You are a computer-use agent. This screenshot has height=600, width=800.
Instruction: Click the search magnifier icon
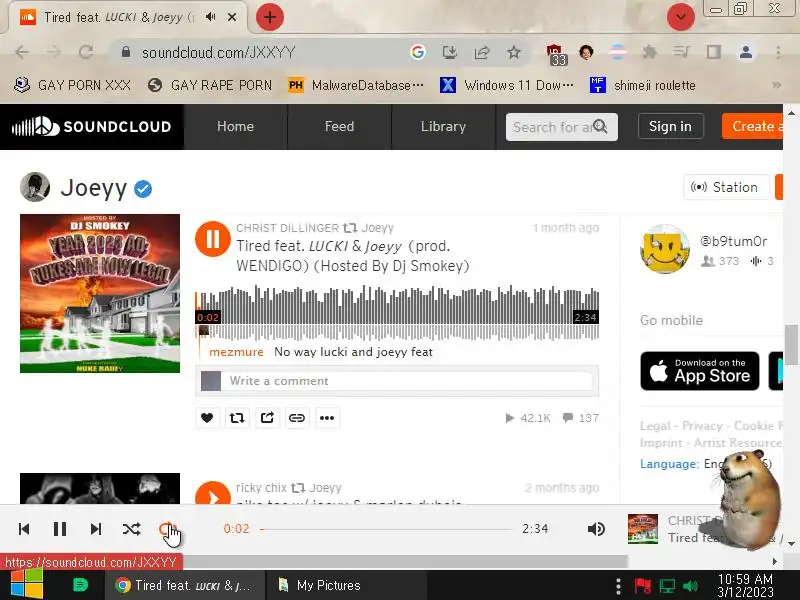tap(601, 127)
